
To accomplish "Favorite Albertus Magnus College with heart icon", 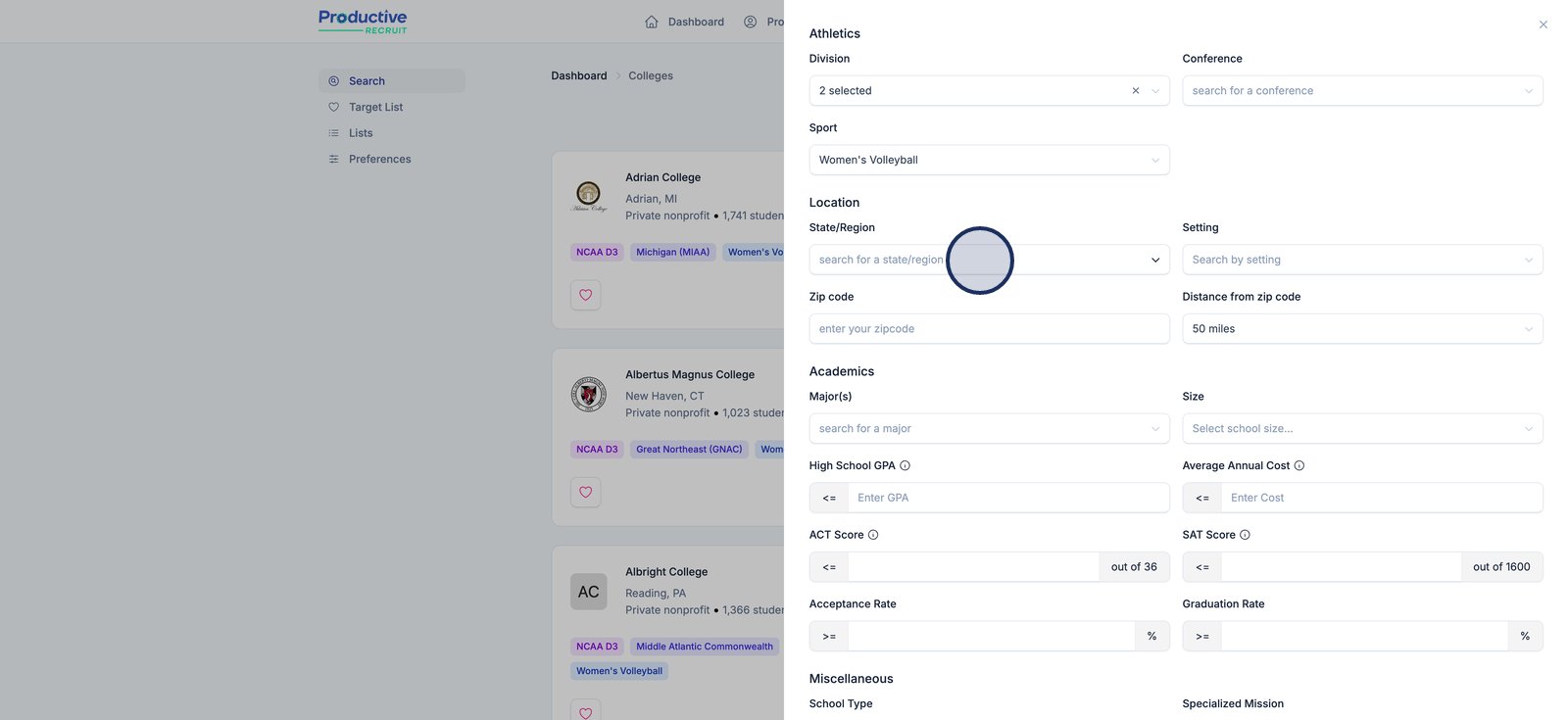I will click(x=585, y=492).
